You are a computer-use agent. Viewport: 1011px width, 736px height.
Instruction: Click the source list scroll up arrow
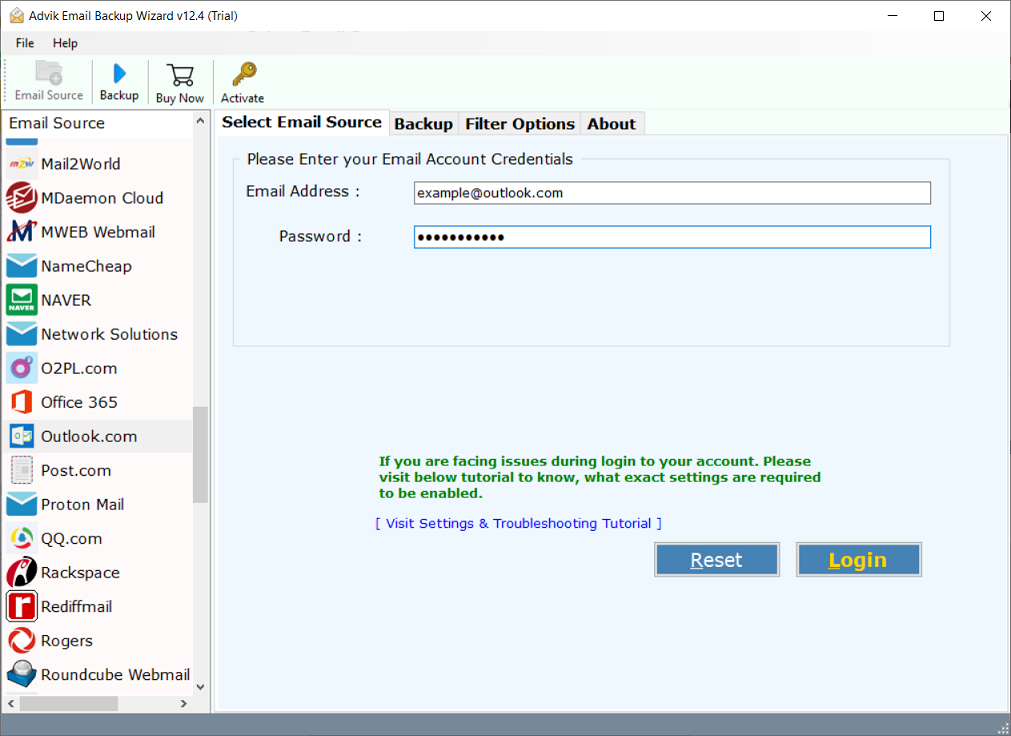click(x=201, y=121)
